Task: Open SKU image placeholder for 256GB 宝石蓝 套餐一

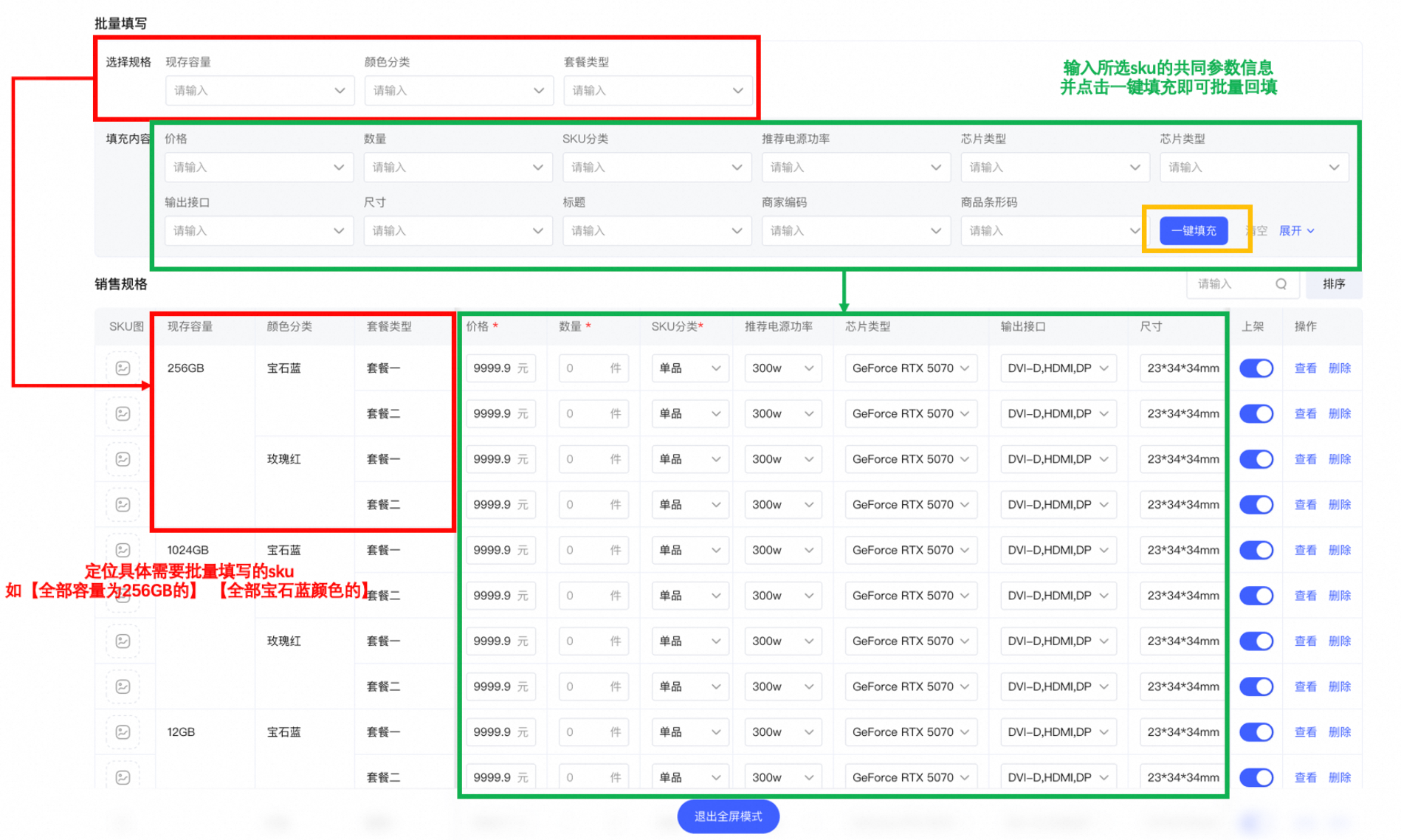Action: click(x=123, y=368)
